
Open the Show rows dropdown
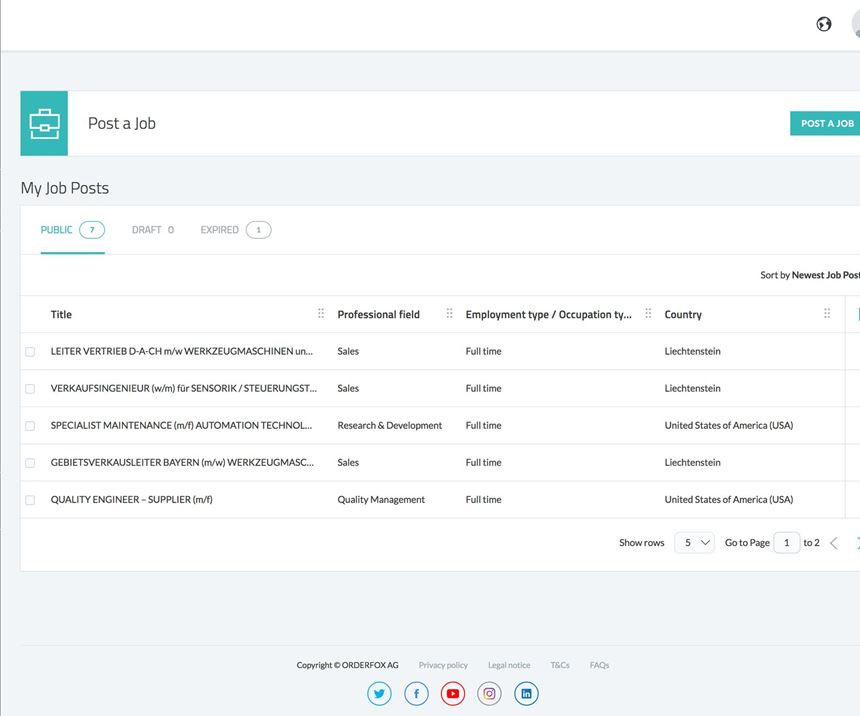click(694, 543)
